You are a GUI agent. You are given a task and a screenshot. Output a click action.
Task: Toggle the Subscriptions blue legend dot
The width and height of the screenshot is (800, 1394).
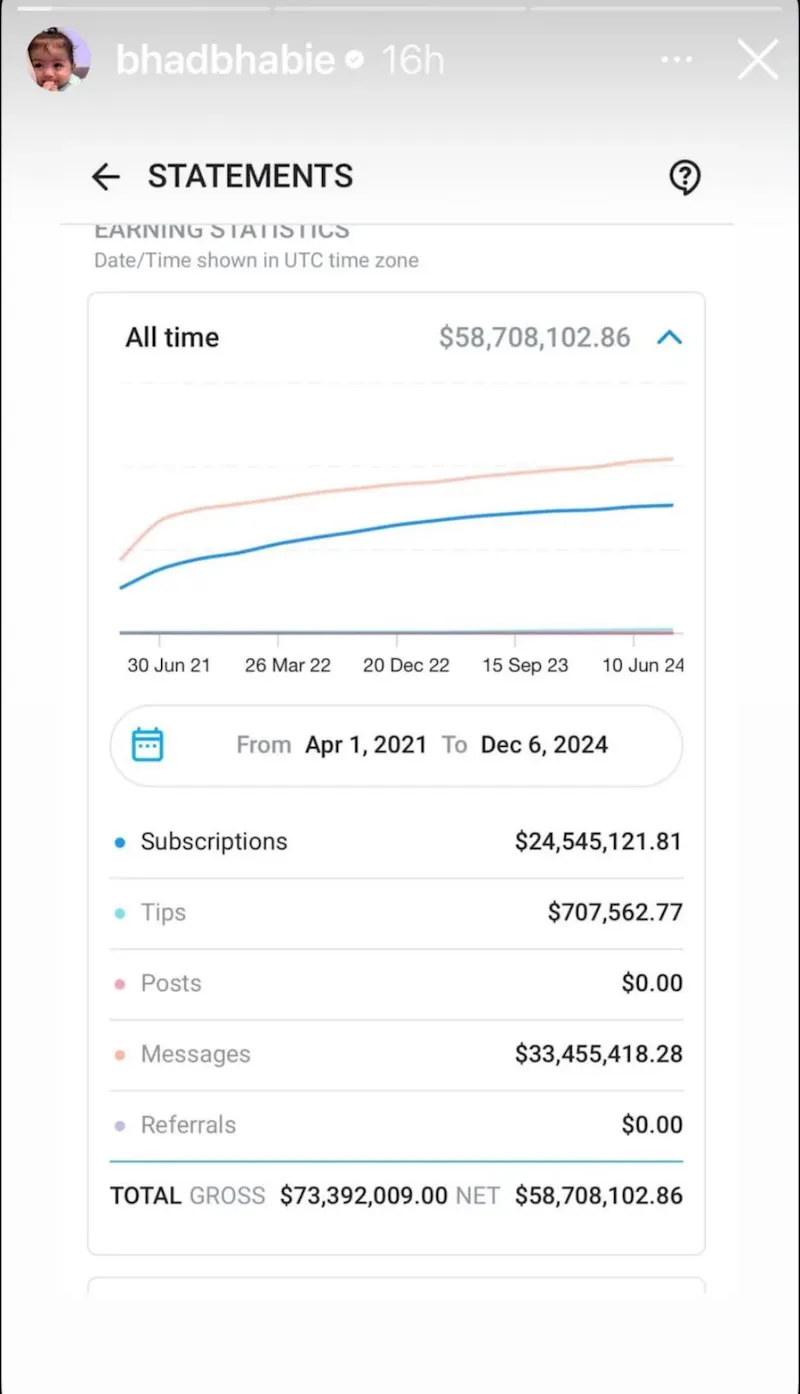(x=120, y=842)
